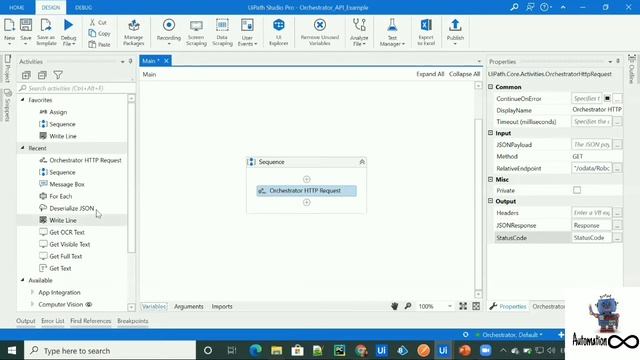
Task: Click expand all activities icon
Action: tap(26, 75)
